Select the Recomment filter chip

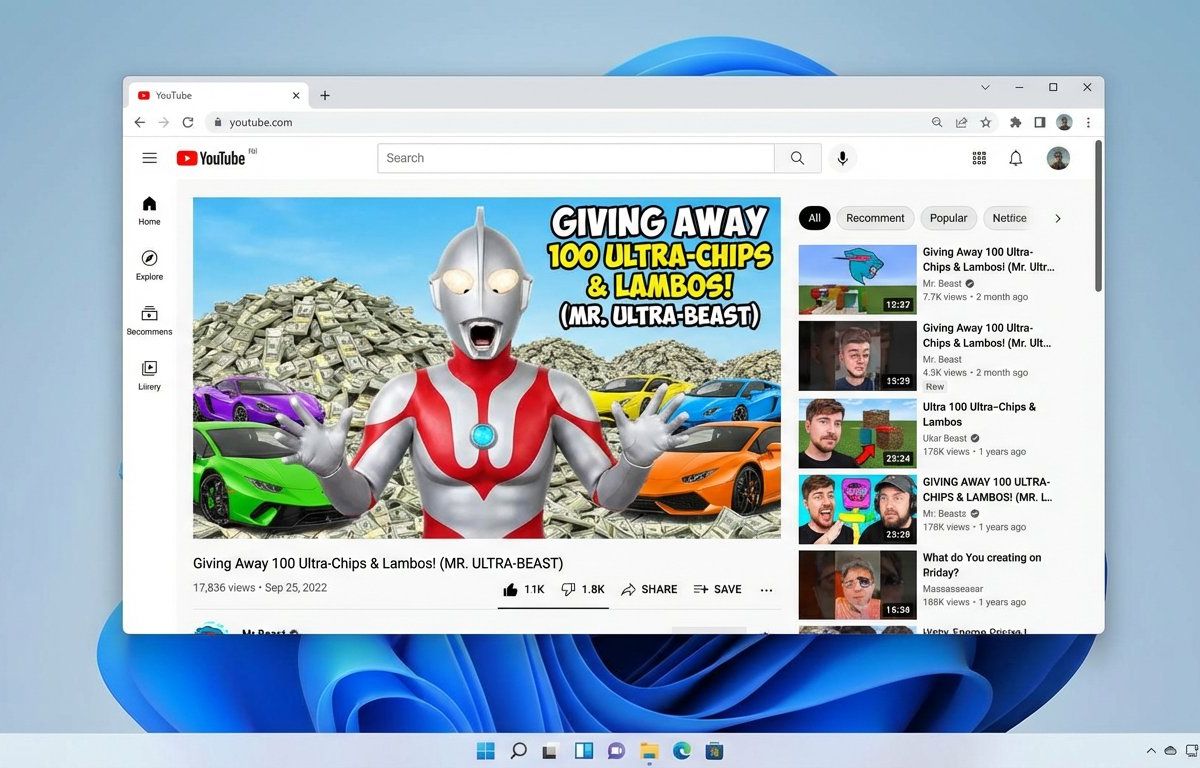click(875, 218)
